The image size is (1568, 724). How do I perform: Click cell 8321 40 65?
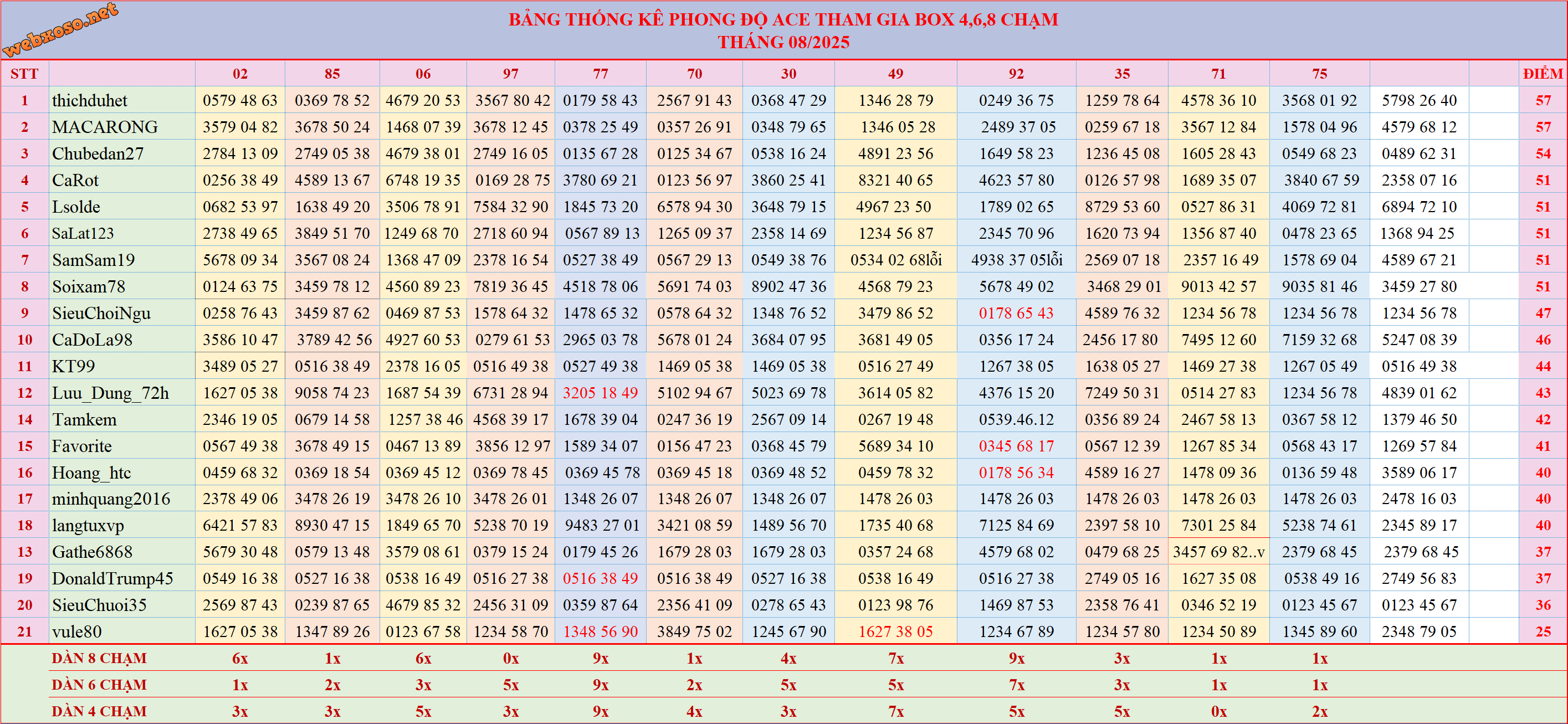coord(895,180)
